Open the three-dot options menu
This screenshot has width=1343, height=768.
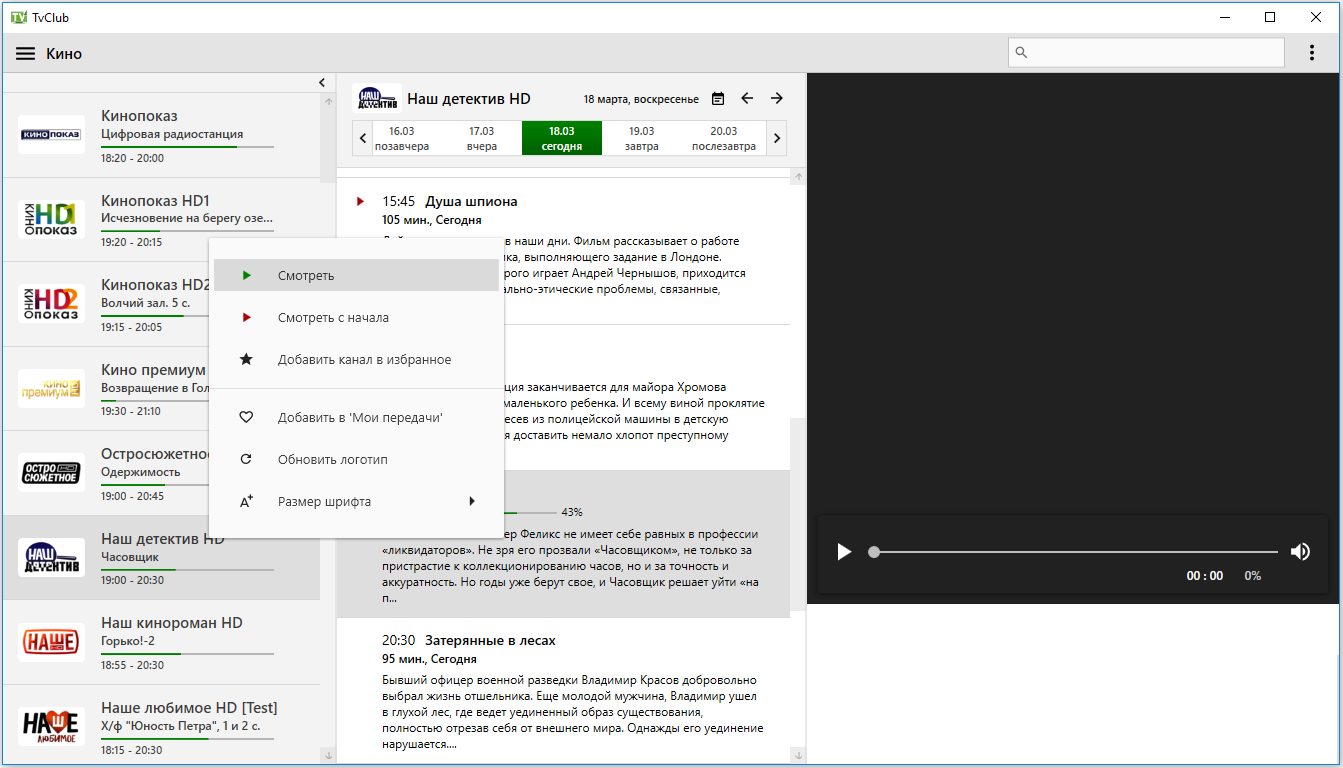(1312, 53)
